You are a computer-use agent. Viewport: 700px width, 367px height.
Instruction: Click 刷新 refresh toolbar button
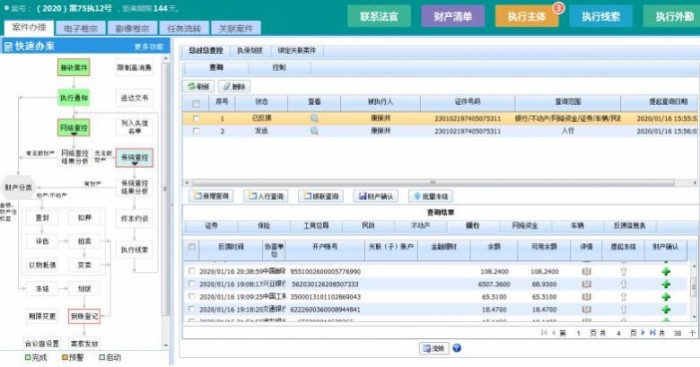click(198, 86)
